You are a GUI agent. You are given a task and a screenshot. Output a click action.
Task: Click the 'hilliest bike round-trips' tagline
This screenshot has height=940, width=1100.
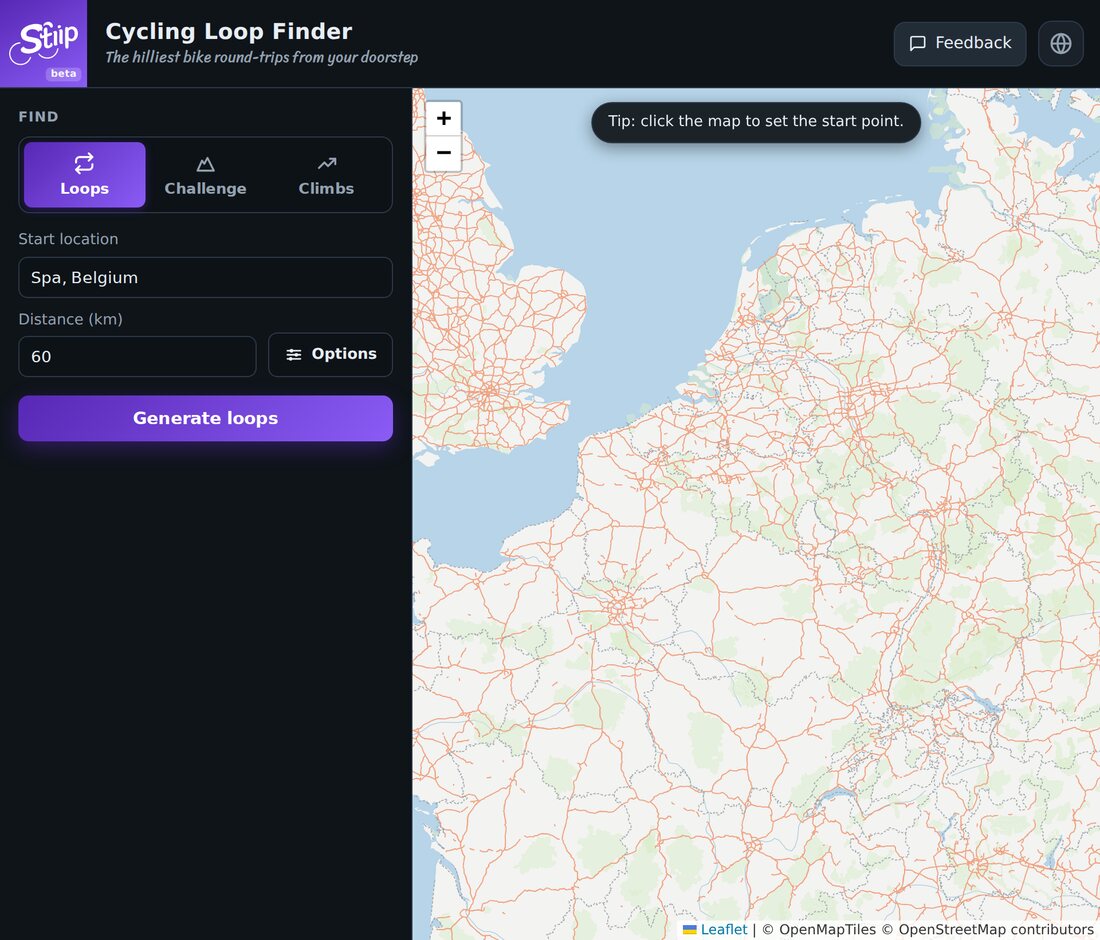pos(262,58)
